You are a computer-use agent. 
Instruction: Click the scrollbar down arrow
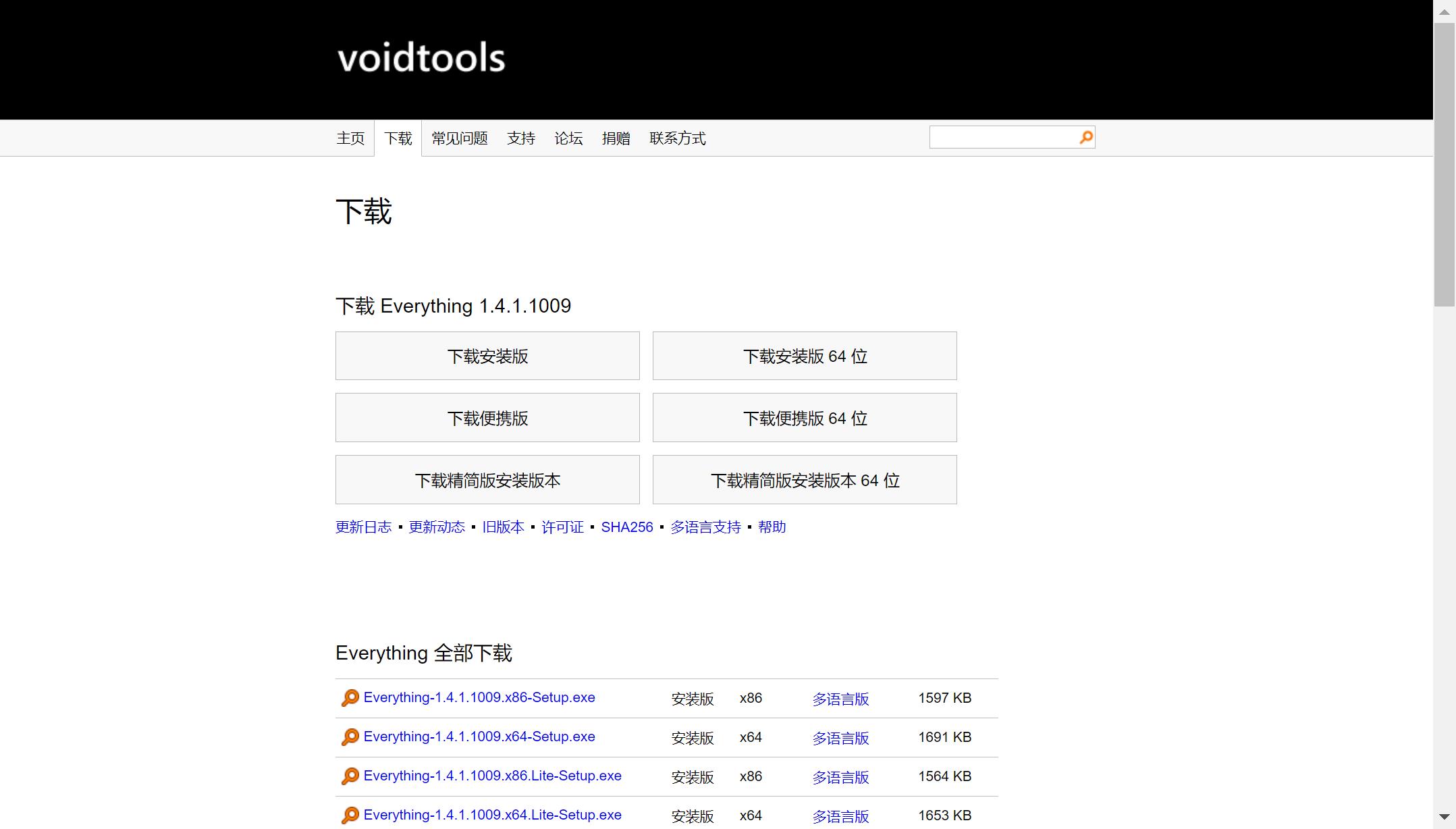(x=1445, y=817)
